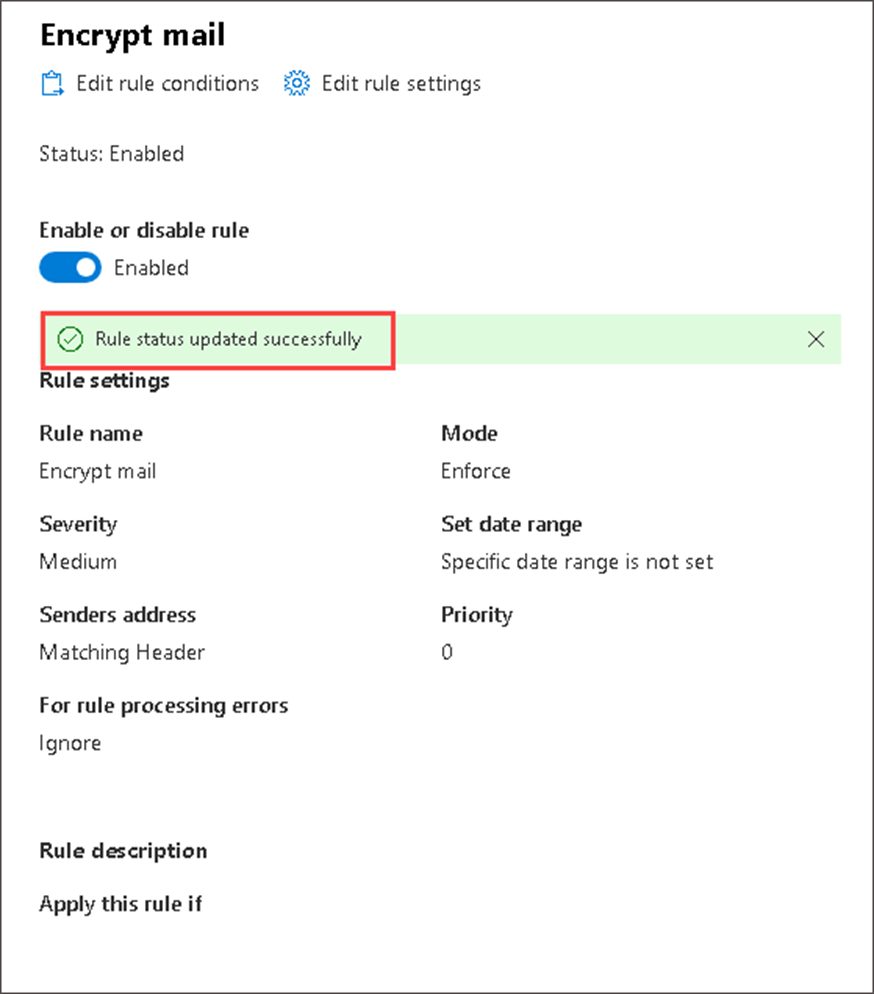Disable the rule using the toggle switch

[x=70, y=267]
